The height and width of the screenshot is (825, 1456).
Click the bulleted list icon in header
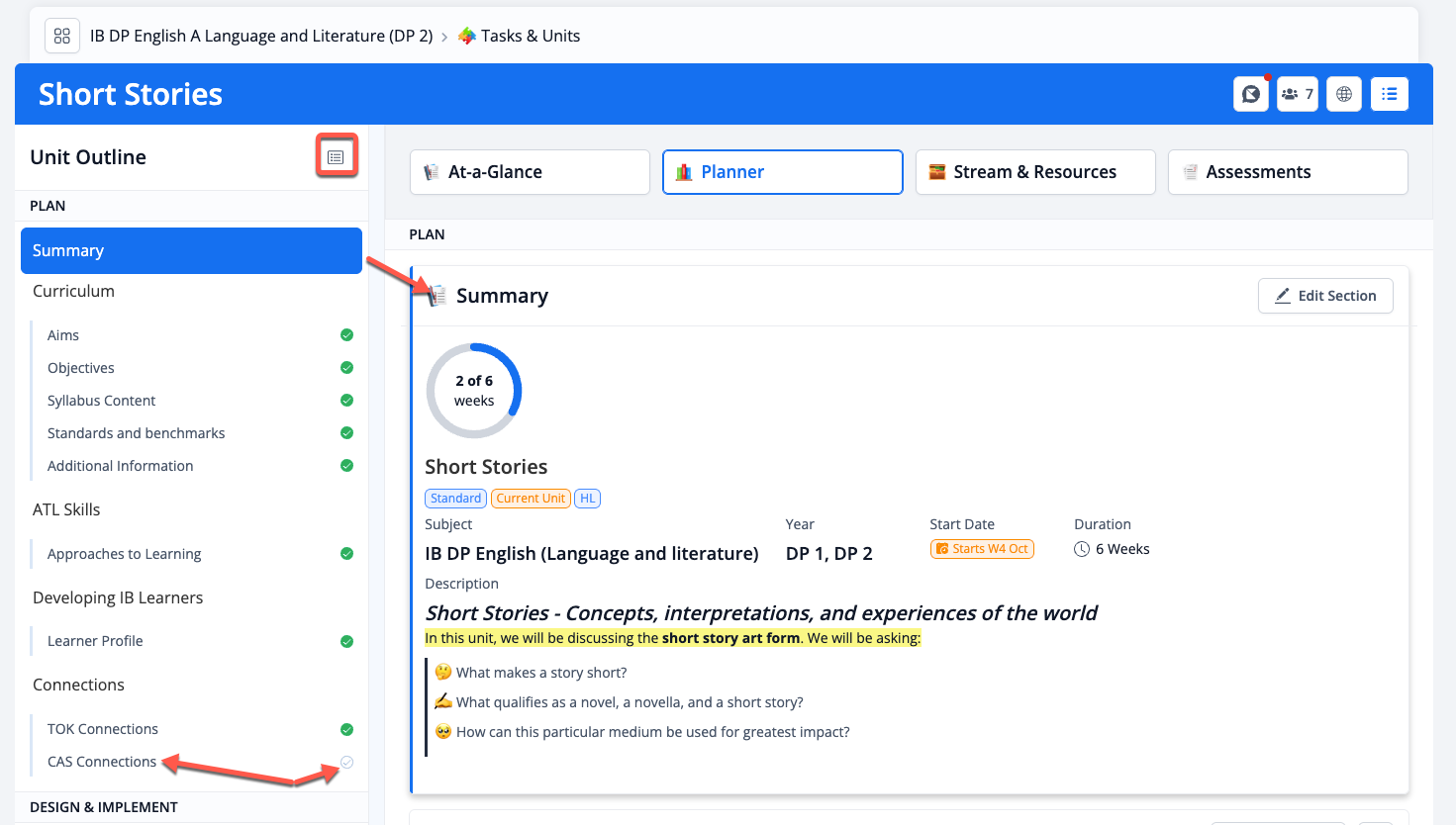[x=1389, y=94]
